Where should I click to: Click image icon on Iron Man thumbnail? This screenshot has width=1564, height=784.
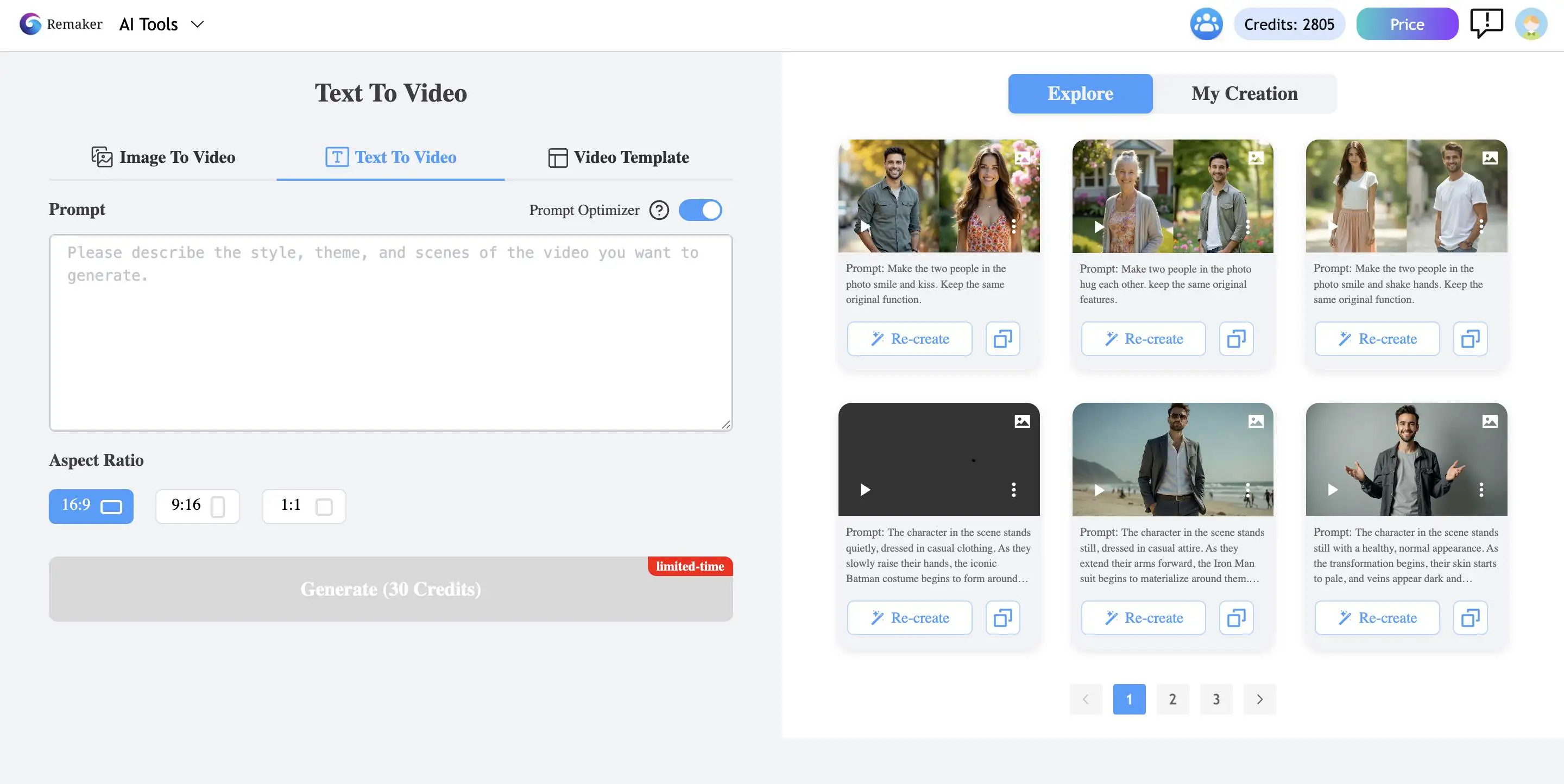click(x=1256, y=421)
